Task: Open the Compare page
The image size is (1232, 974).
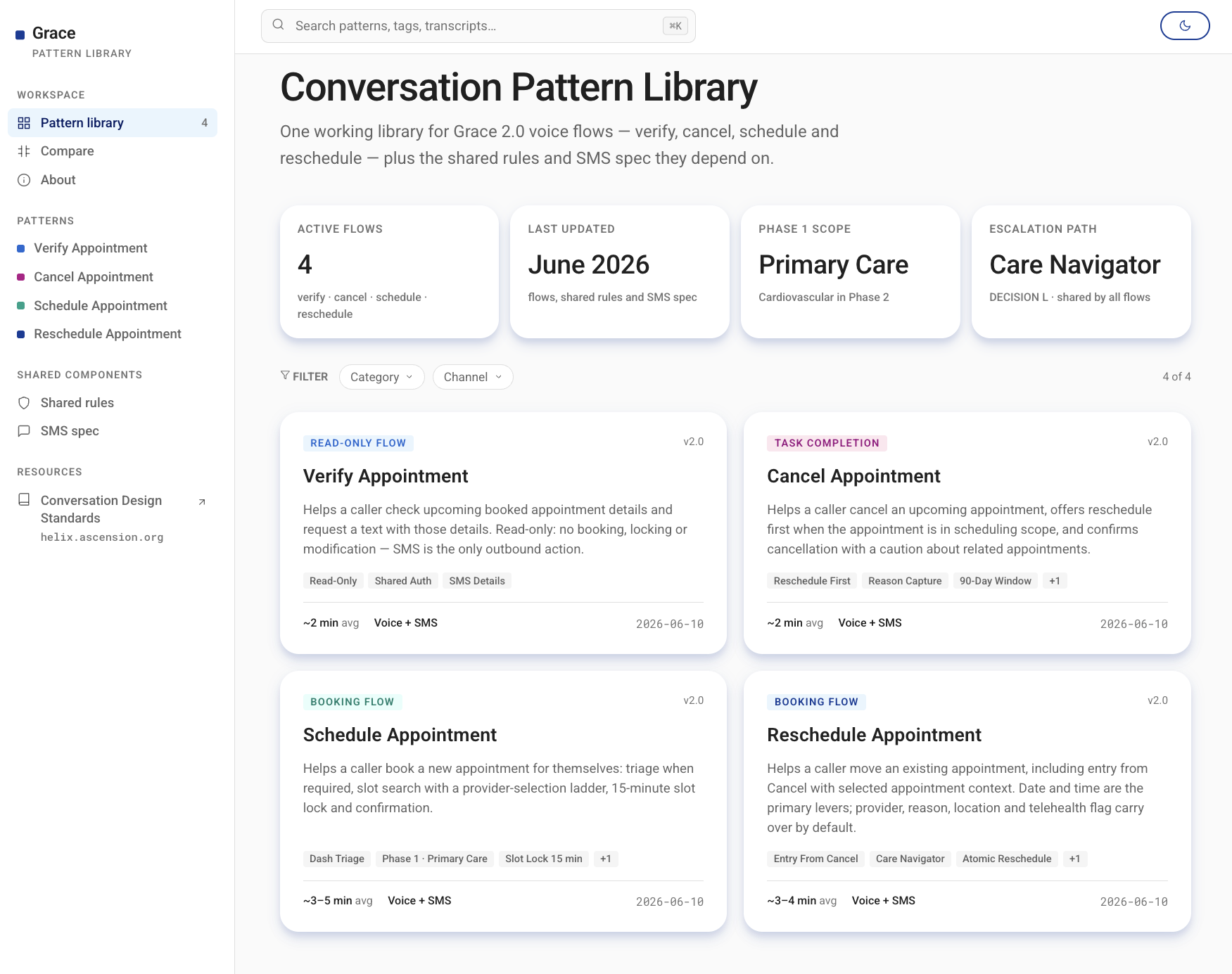Action: (113, 151)
